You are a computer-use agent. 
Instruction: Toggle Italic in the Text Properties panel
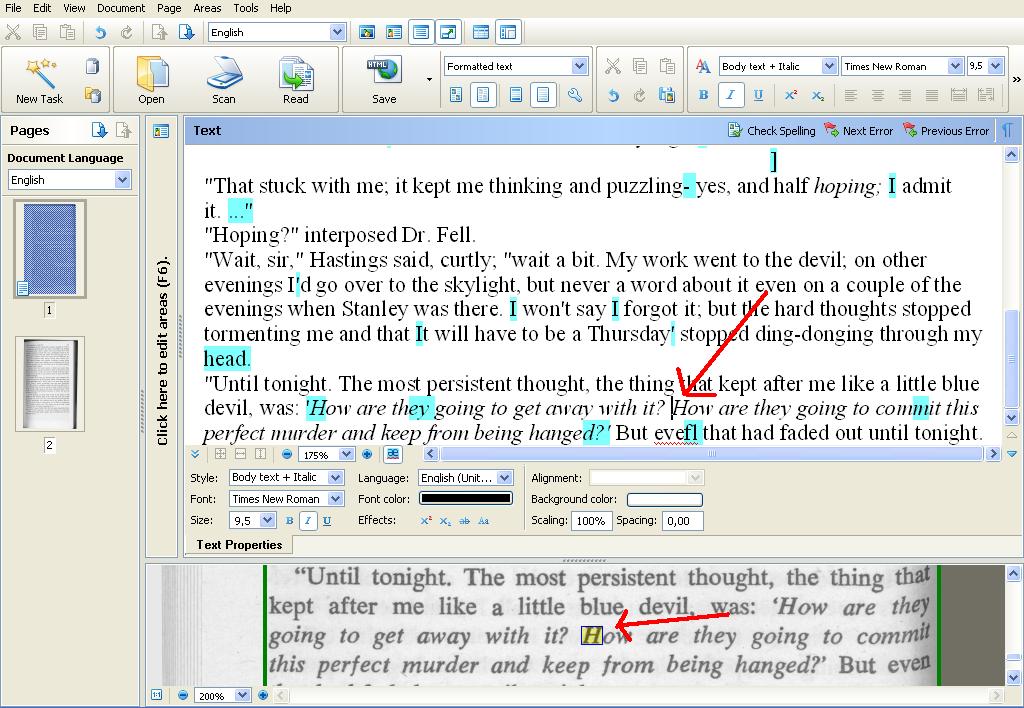pyautogui.click(x=308, y=521)
